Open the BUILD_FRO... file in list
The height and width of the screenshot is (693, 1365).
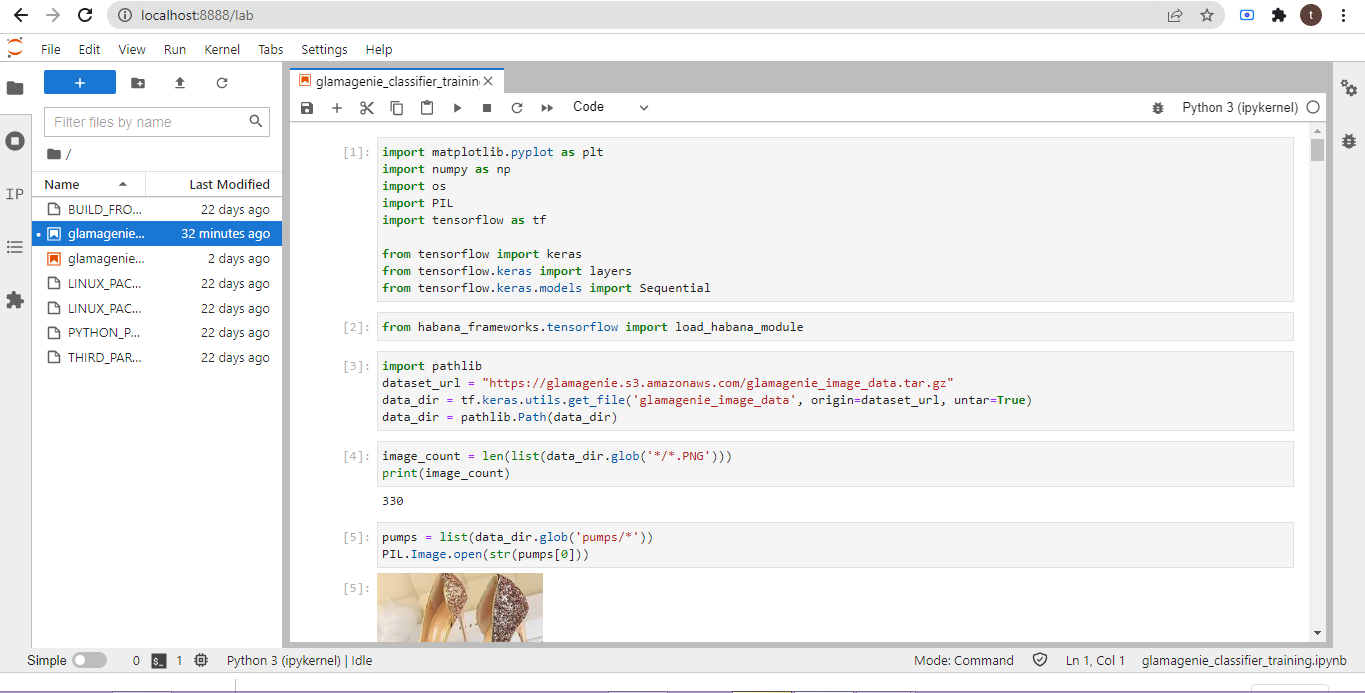tap(105, 210)
